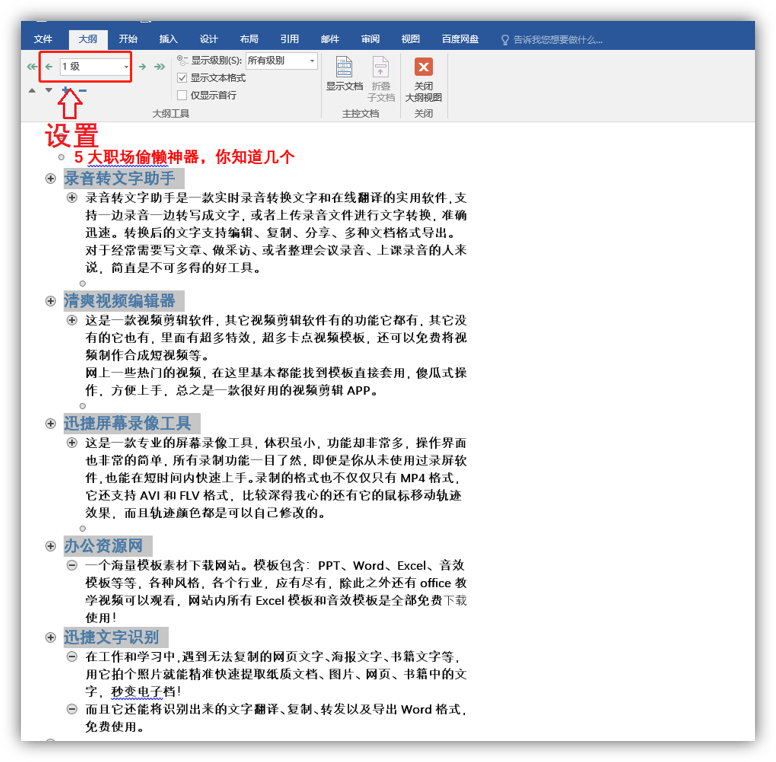This screenshot has width=776, height=762.
Task: Select the heading 迅捷屏幕录像工具
Action: pos(127,423)
